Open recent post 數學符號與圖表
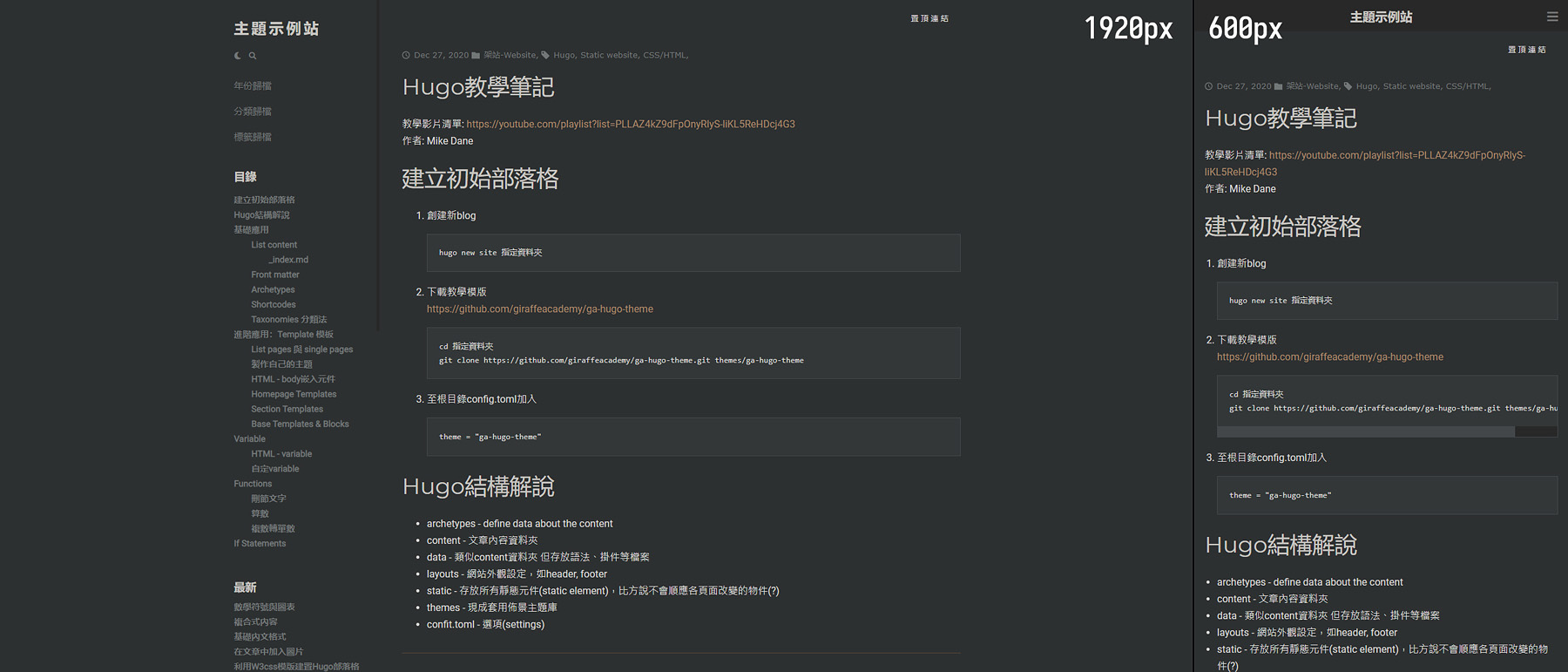This screenshot has height=672, width=1568. pos(264,607)
